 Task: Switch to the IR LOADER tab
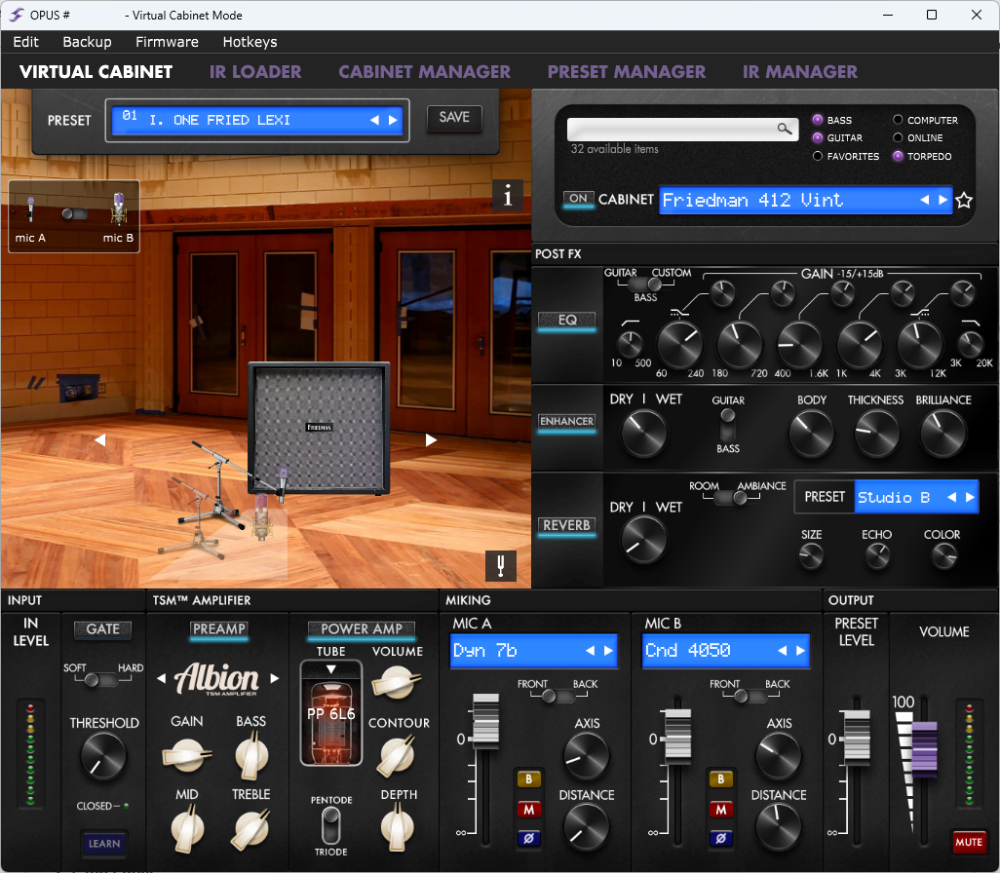(255, 72)
